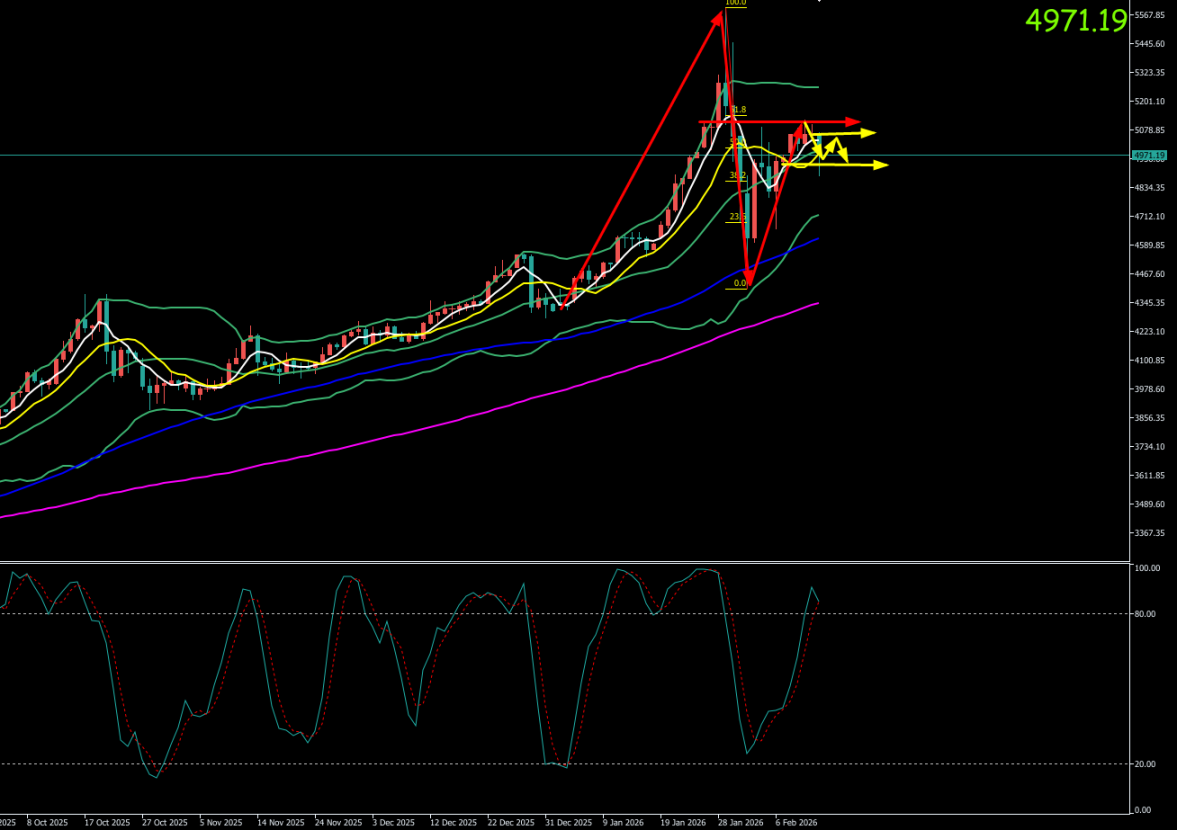Click the large green 4971.19 price readout
Viewport: 1177px width, 830px height.
click(x=1076, y=20)
